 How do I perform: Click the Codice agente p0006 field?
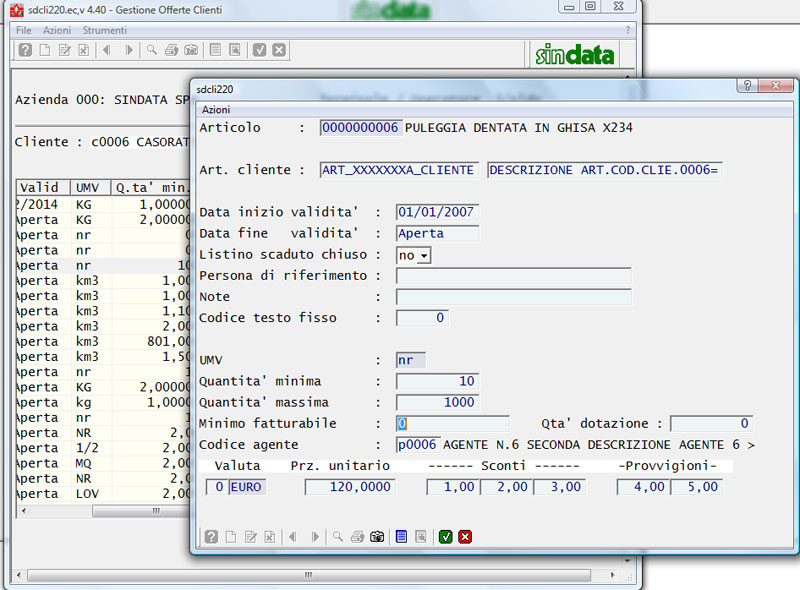coord(417,445)
